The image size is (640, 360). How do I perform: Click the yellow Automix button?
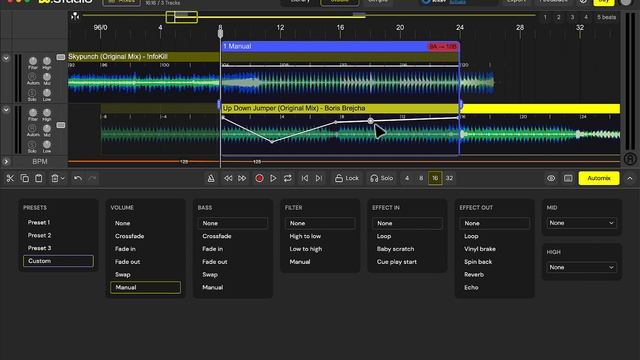599,178
